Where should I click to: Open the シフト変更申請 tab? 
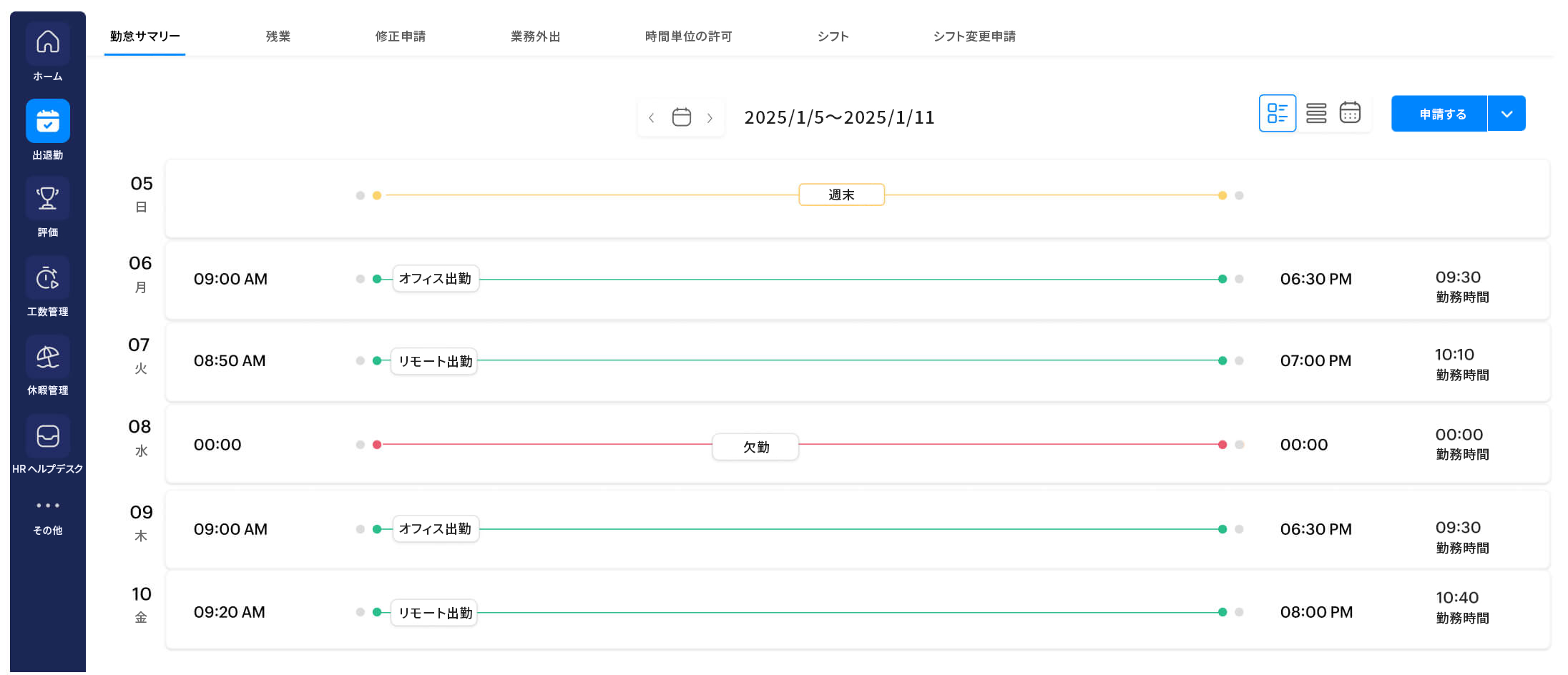click(975, 36)
